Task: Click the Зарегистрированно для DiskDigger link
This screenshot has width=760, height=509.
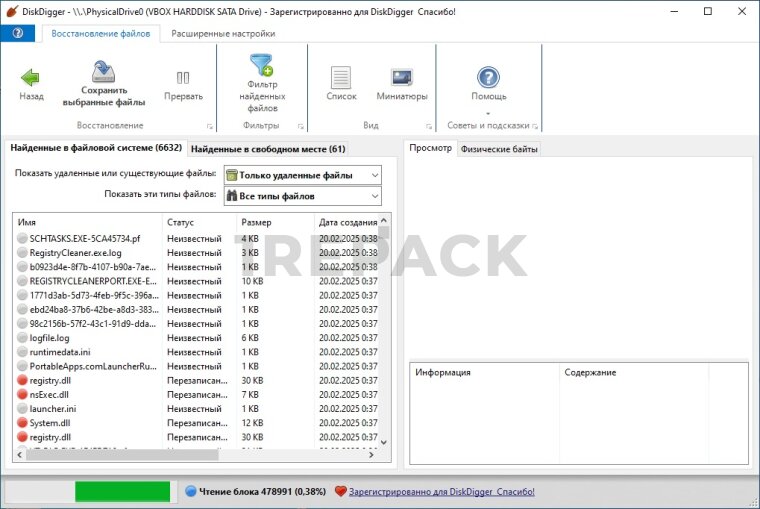Action: [441, 492]
